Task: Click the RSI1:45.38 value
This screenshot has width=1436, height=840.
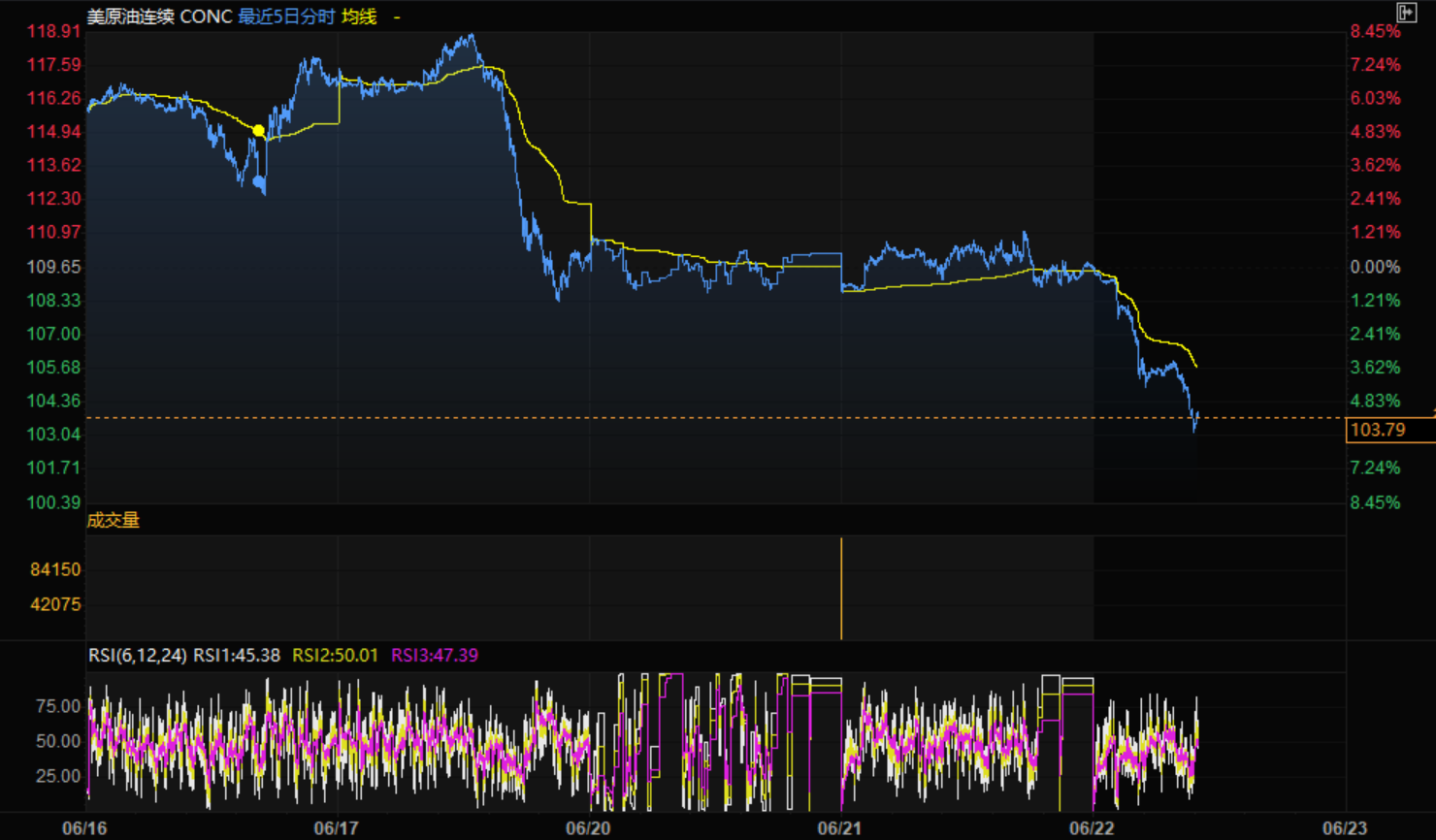Action: [x=236, y=655]
